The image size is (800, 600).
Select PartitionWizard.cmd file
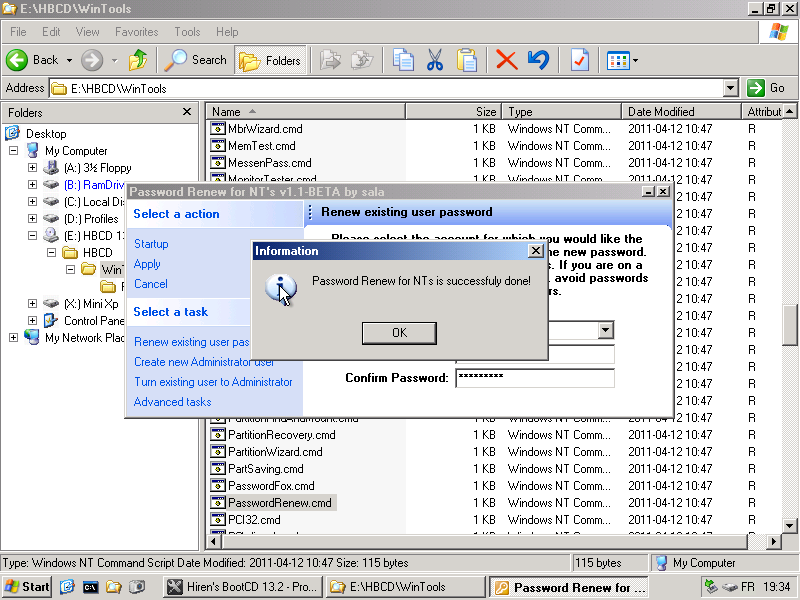275,452
